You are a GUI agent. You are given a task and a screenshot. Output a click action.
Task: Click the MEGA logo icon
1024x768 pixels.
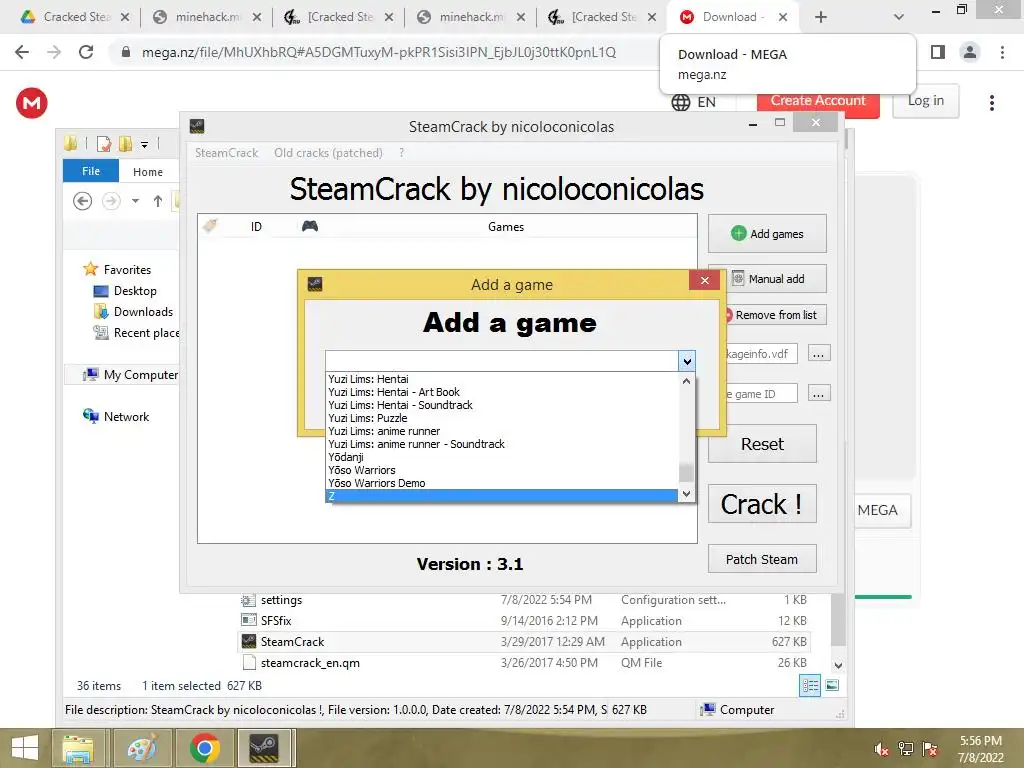tap(31, 103)
